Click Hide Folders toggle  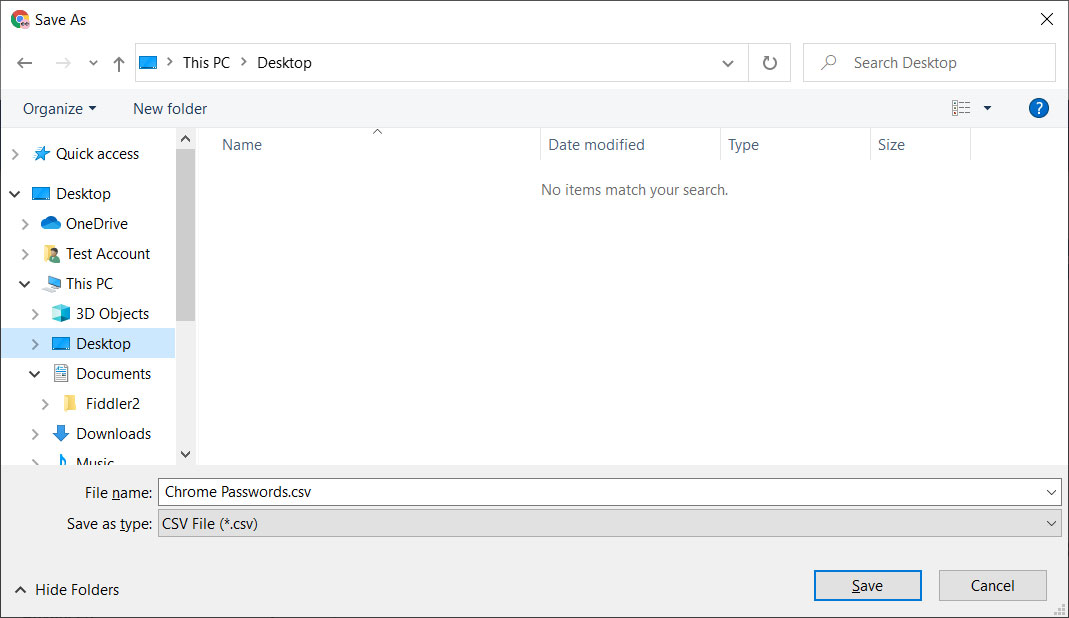point(67,590)
